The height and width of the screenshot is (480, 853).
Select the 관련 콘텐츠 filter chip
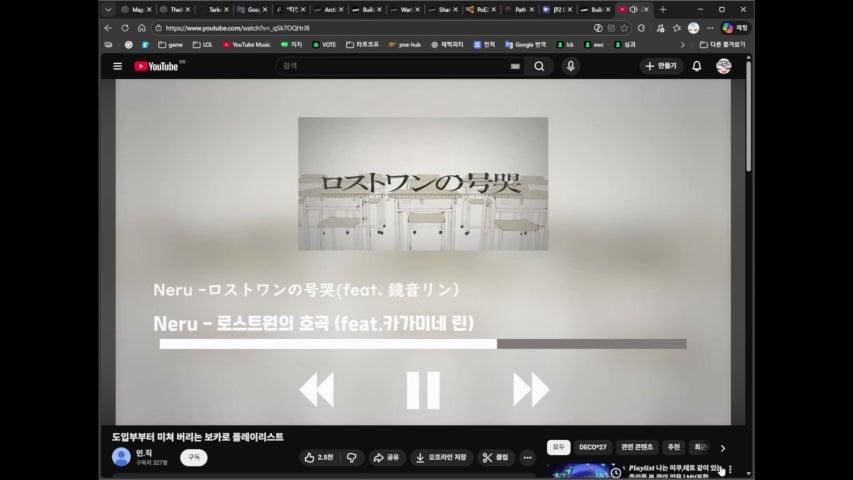[637, 447]
